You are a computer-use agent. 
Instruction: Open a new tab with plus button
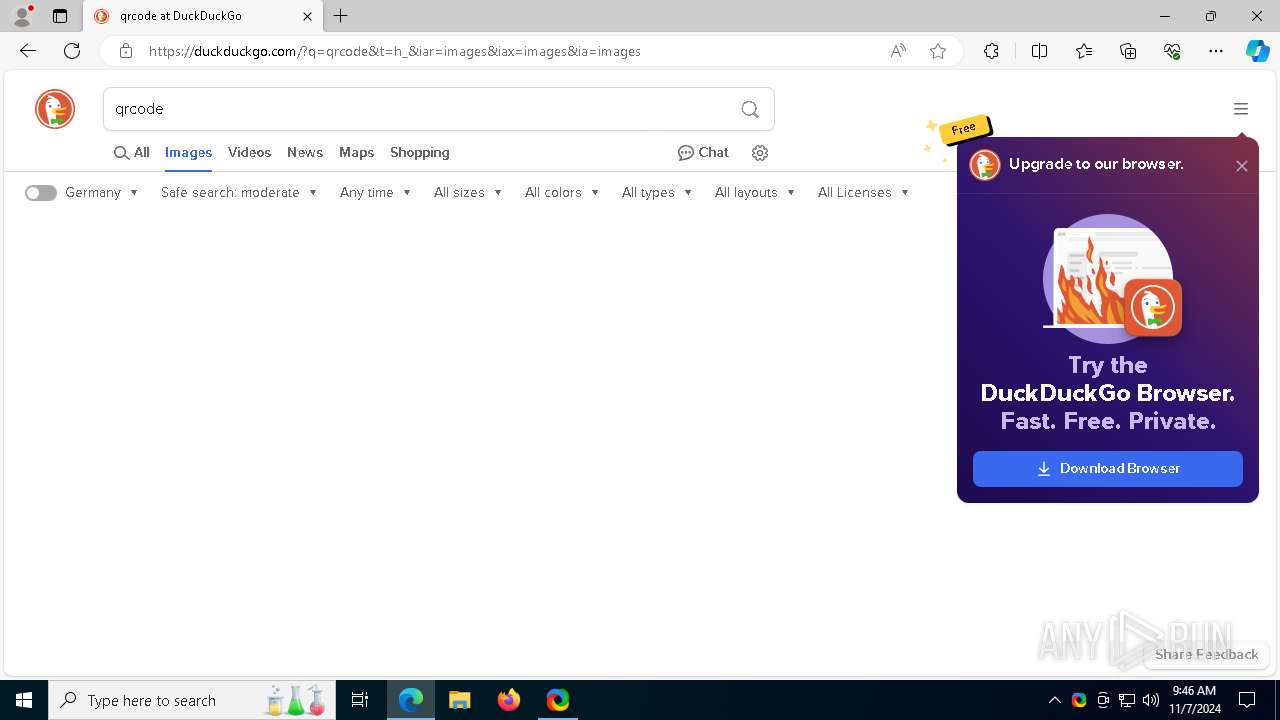coord(341,16)
